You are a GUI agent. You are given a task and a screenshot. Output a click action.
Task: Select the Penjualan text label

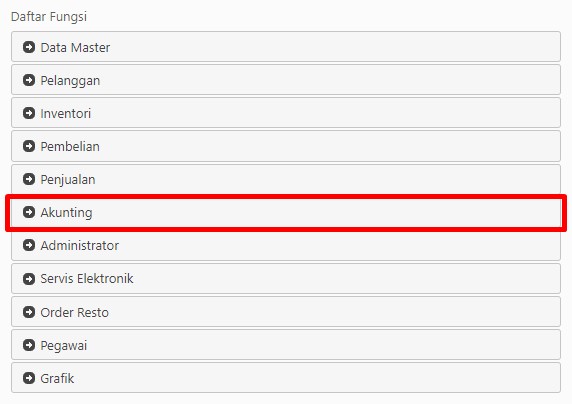pyautogui.click(x=68, y=180)
